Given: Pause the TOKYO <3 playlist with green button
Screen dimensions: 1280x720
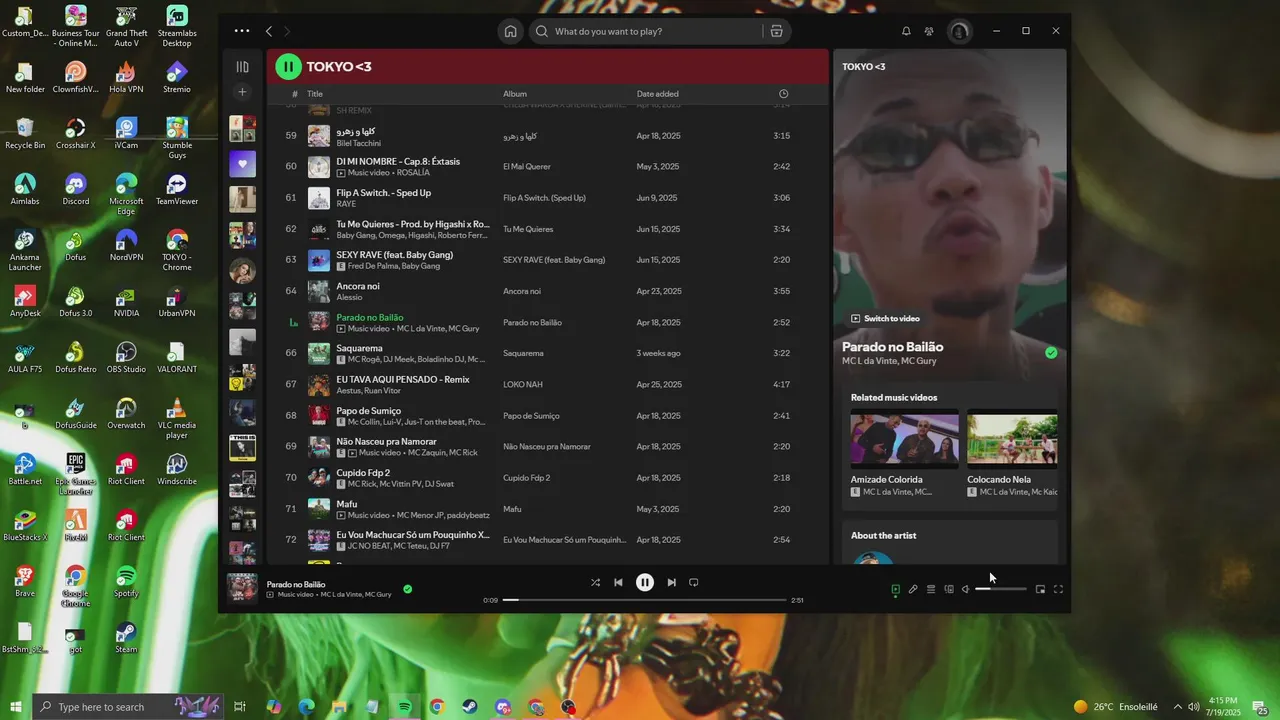Looking at the screenshot, I should [288, 67].
